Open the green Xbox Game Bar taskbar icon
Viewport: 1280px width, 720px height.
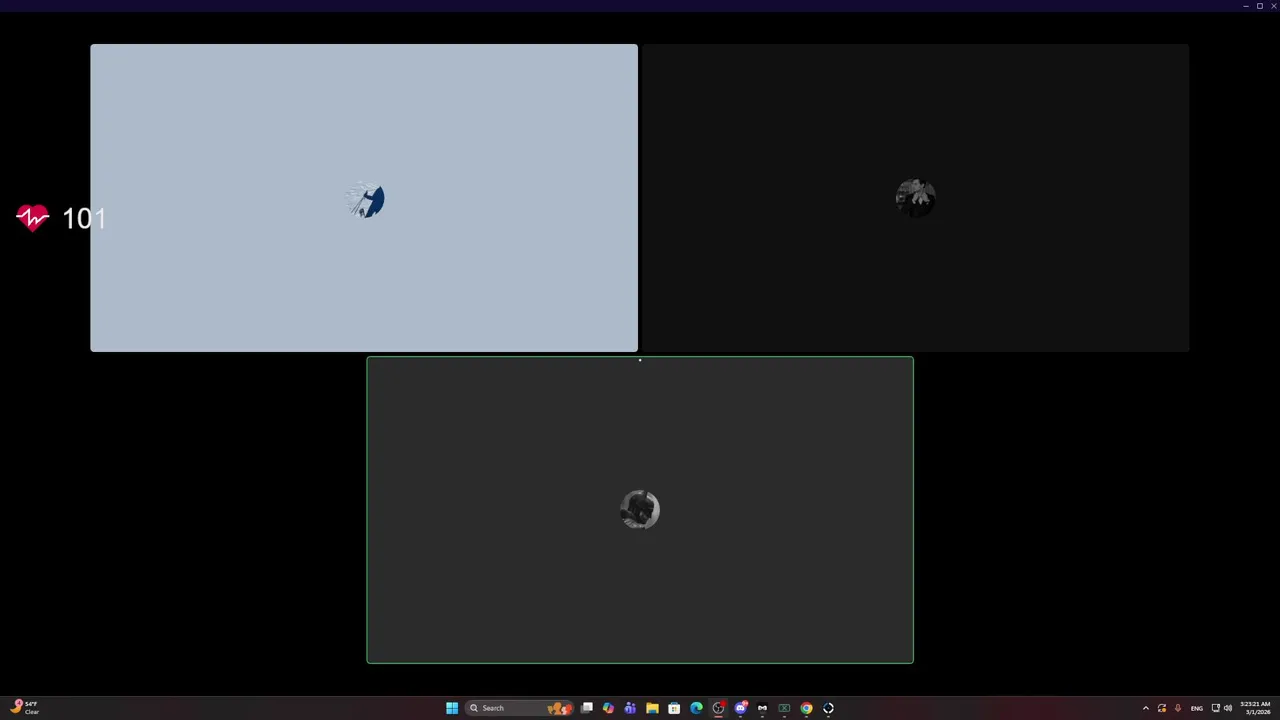(x=784, y=708)
